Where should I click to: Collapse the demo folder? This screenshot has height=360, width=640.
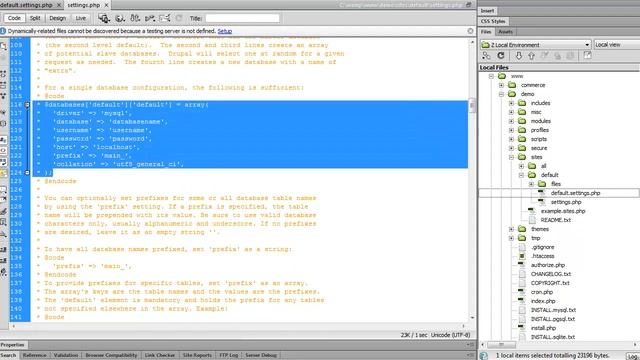pyautogui.click(x=501, y=94)
